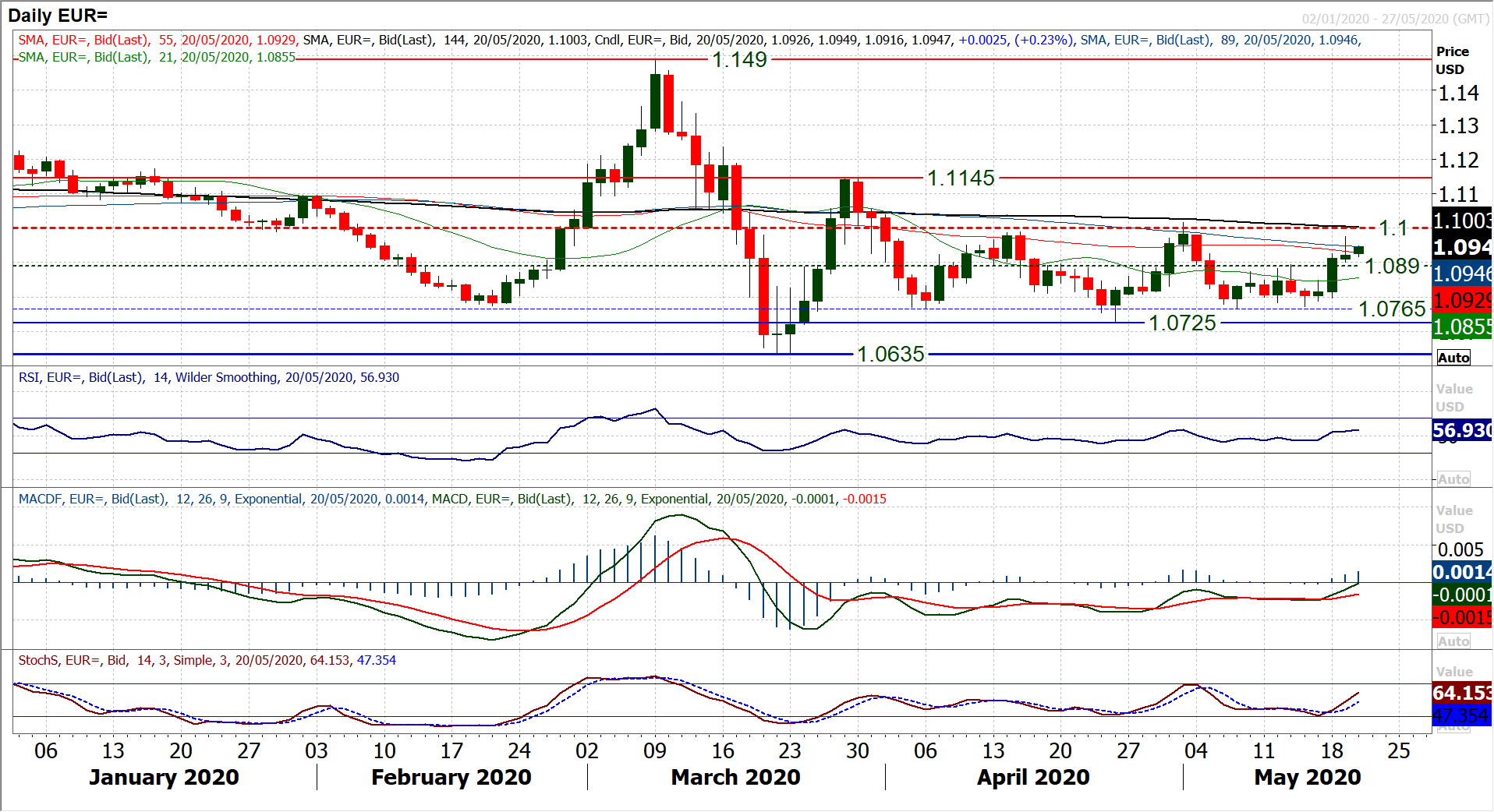Image resolution: width=1494 pixels, height=812 pixels.
Task: Click the StochS indicator legend text
Action: 207,660
